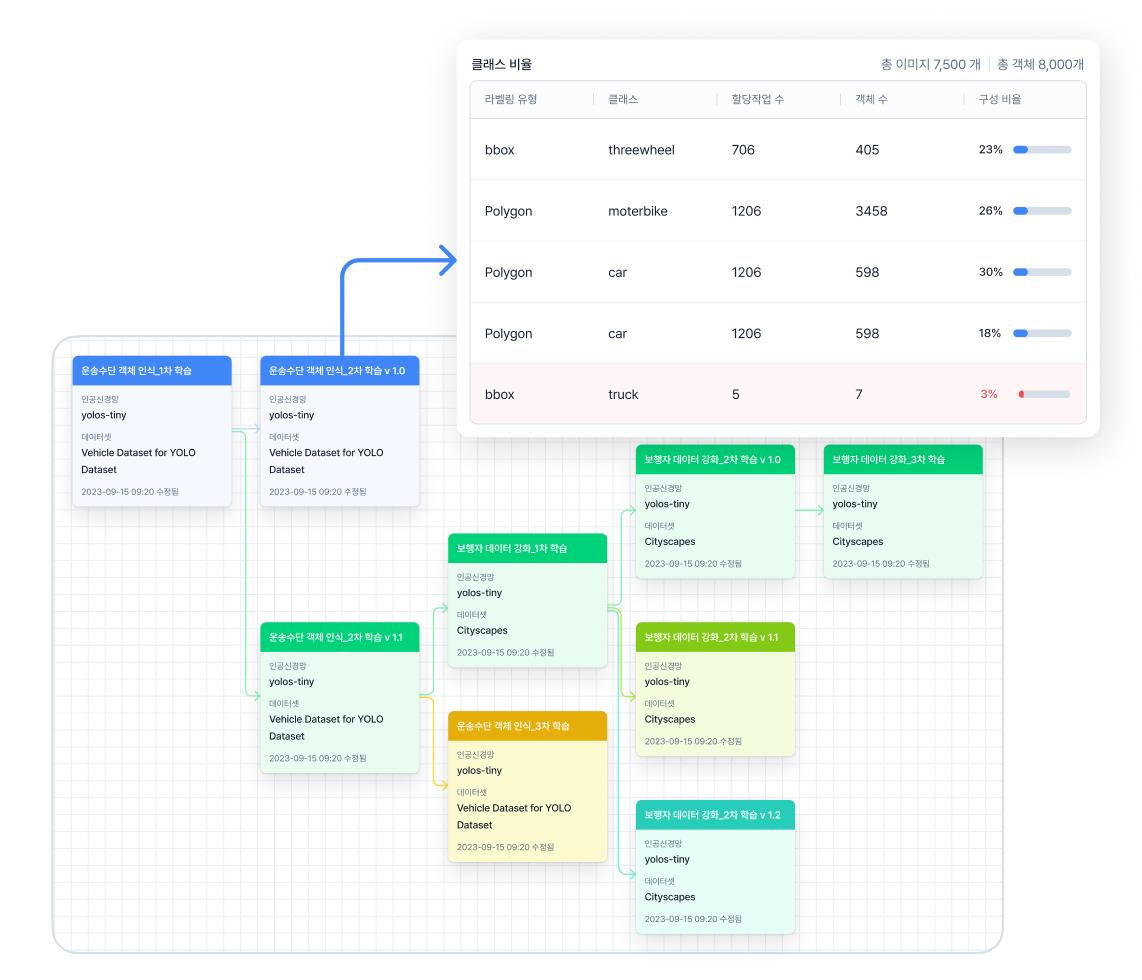Click the modified date in 운송수단 1차 학습 card
1142x980 pixels.
click(x=130, y=491)
